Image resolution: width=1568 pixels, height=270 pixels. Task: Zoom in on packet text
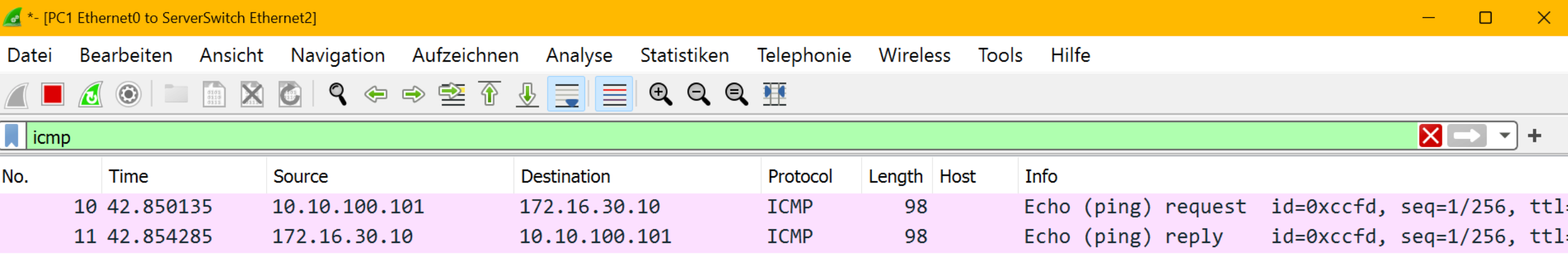click(x=660, y=94)
